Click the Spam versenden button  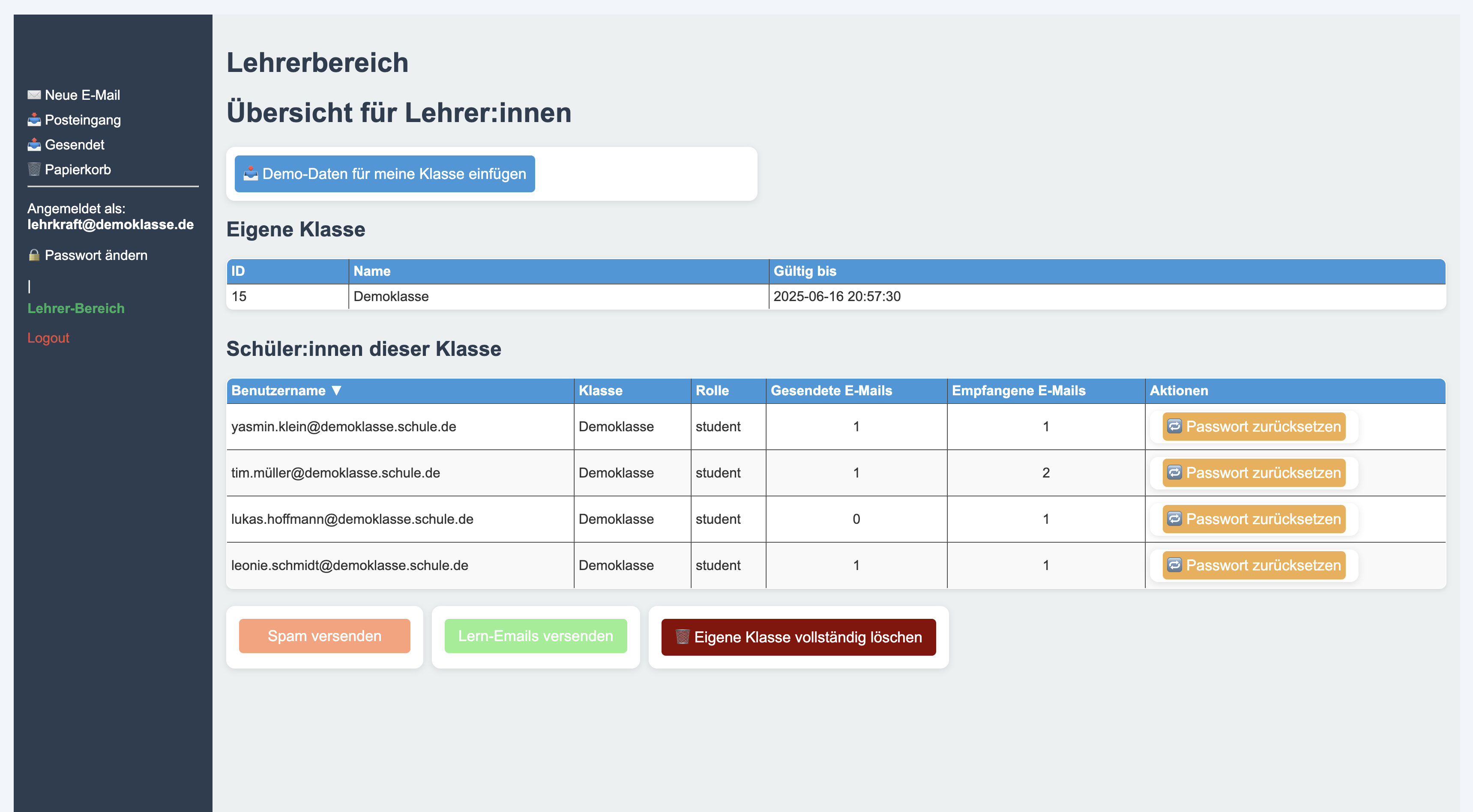[324, 636]
